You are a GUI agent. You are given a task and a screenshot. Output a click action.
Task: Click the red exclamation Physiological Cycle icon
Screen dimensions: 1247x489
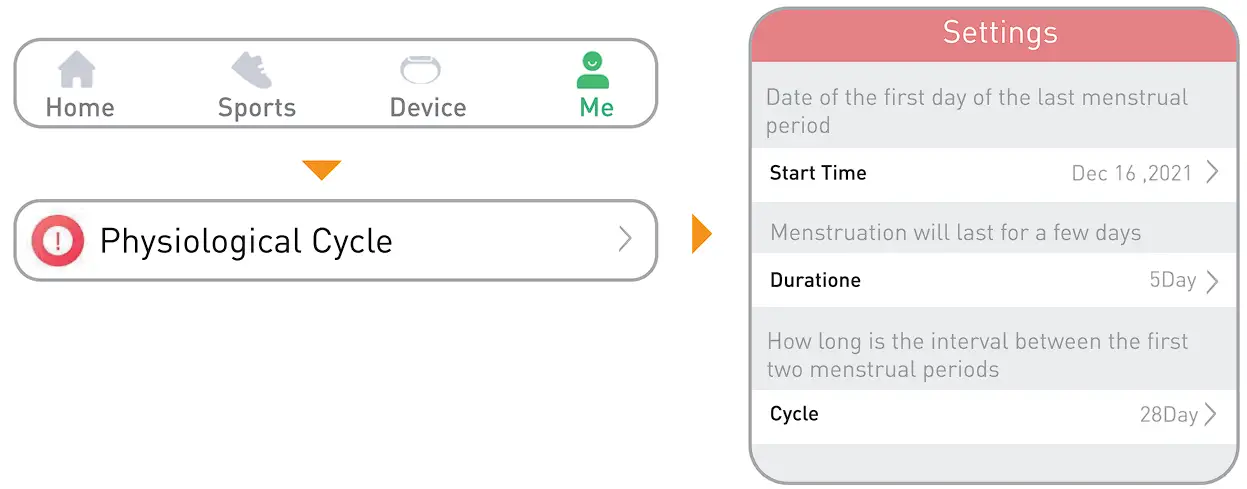(x=56, y=241)
